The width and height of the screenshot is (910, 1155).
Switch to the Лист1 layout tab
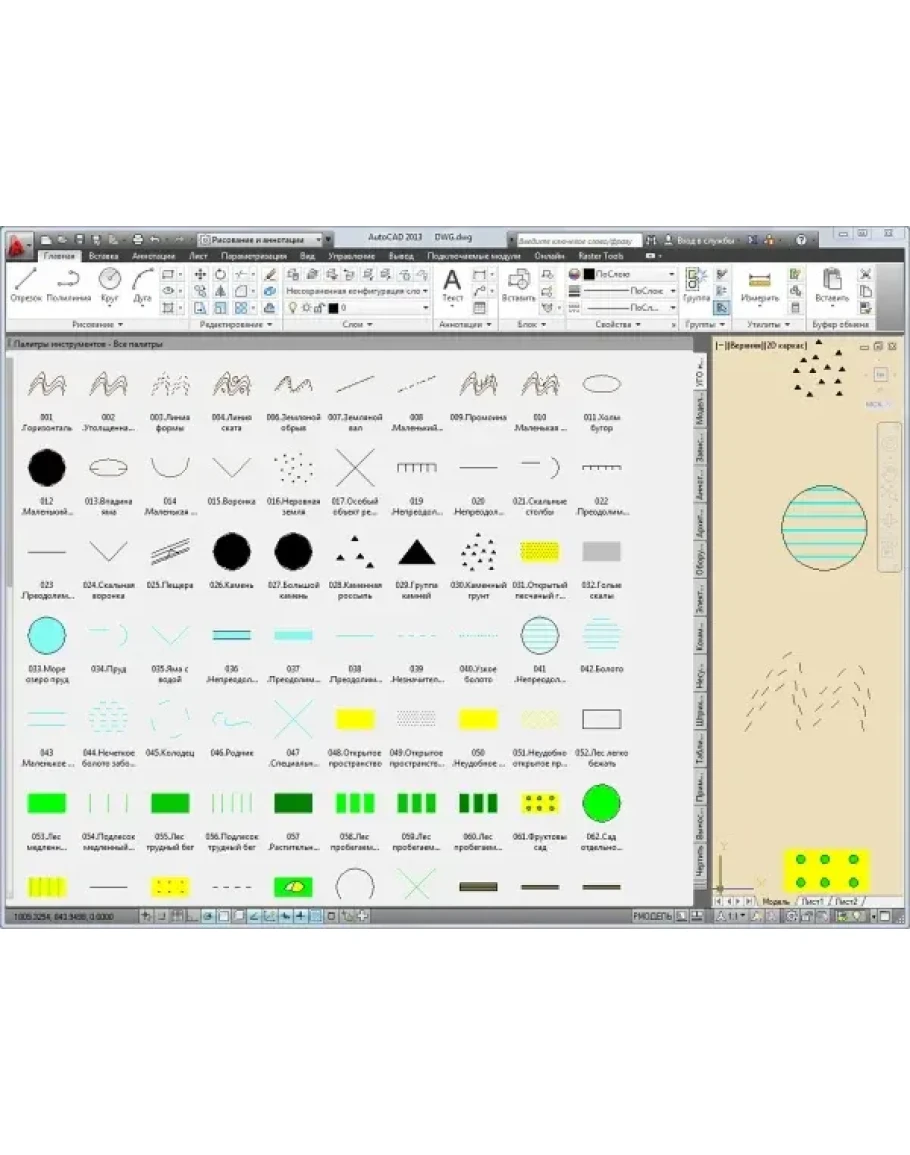[x=811, y=902]
